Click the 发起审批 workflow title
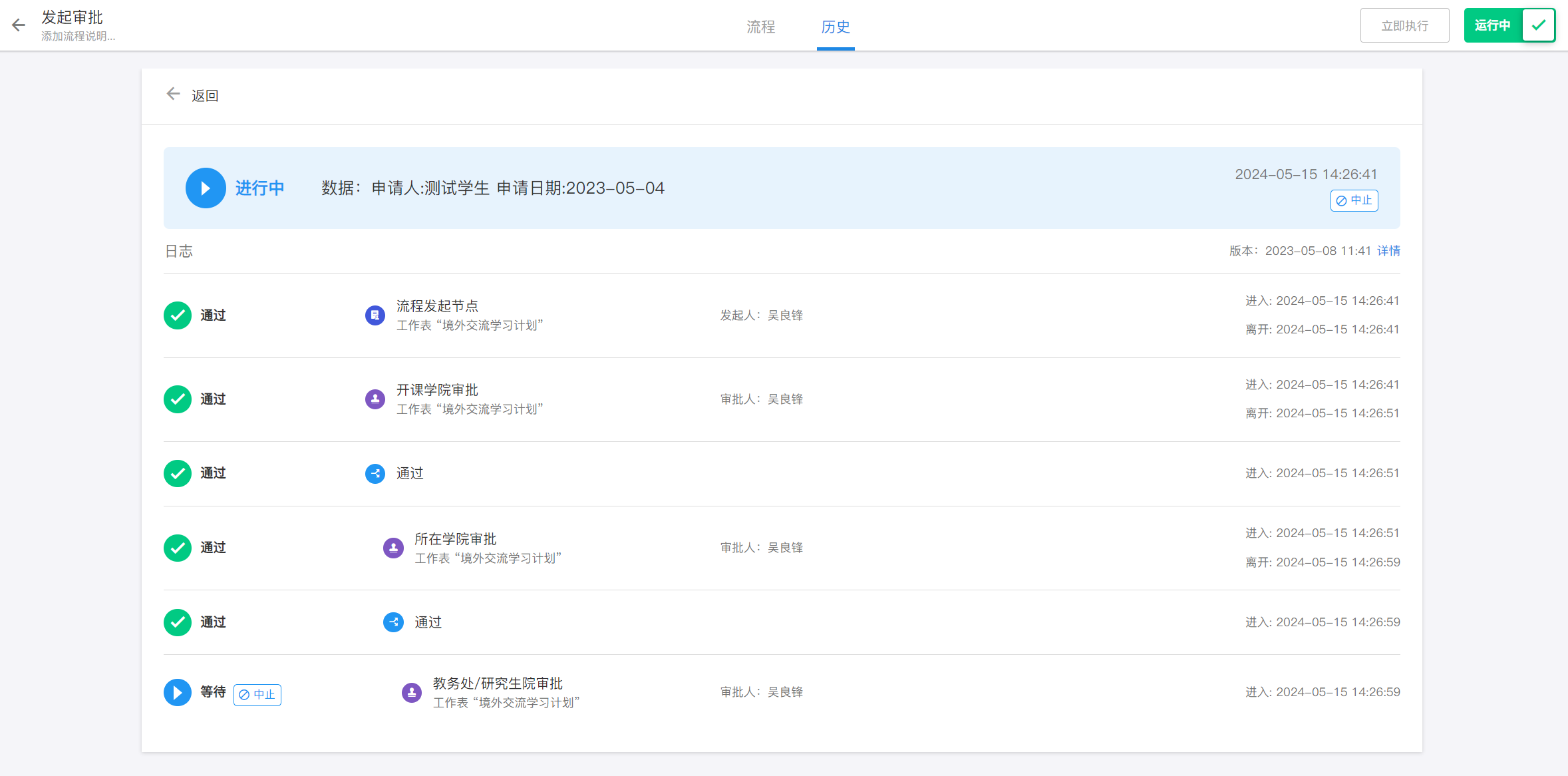Screen dimensions: 1568x776 pos(72,17)
